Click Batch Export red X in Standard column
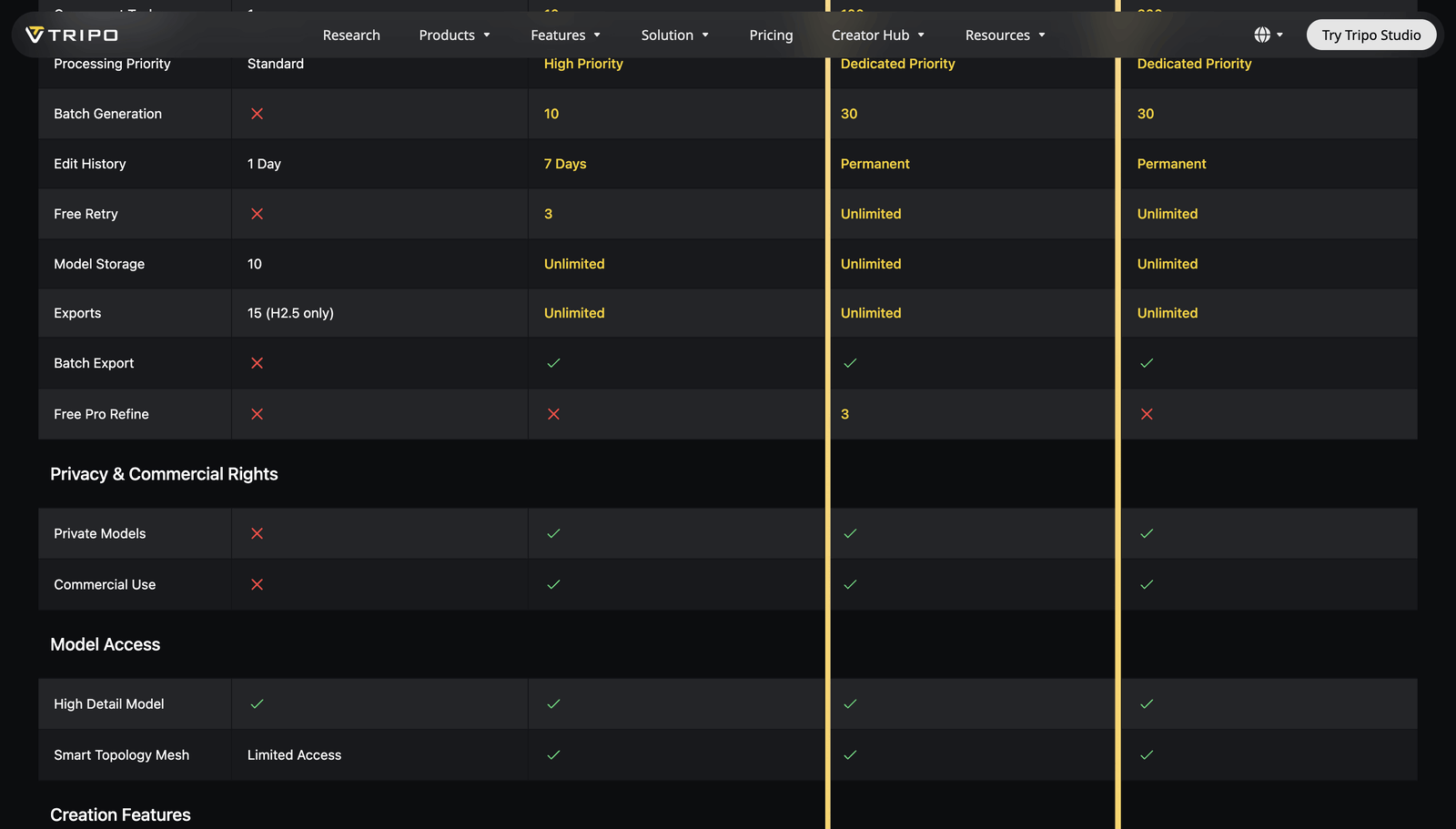 pos(257,363)
